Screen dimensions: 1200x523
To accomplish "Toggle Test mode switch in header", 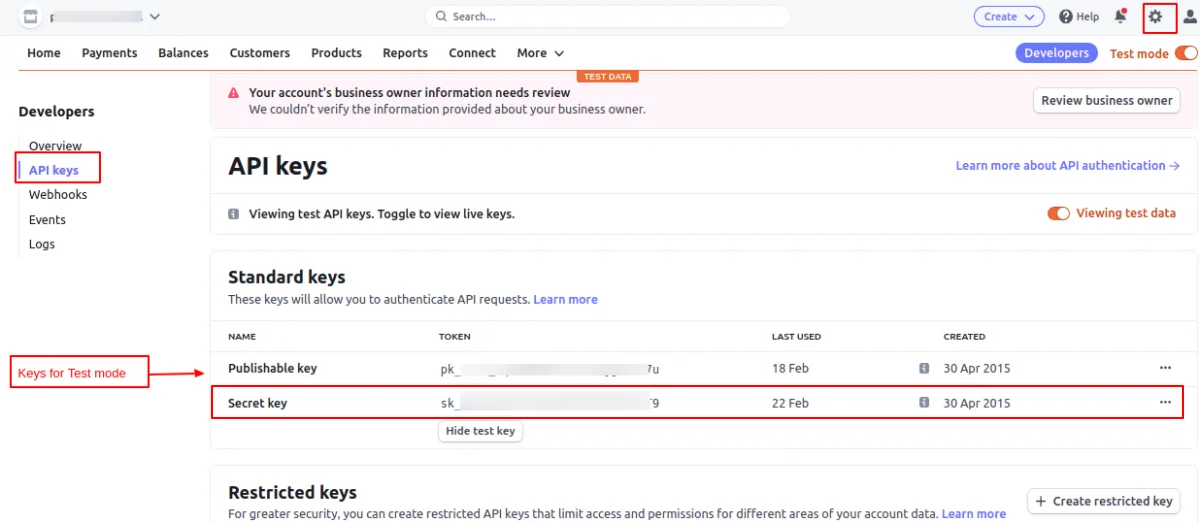I will (x=1186, y=53).
